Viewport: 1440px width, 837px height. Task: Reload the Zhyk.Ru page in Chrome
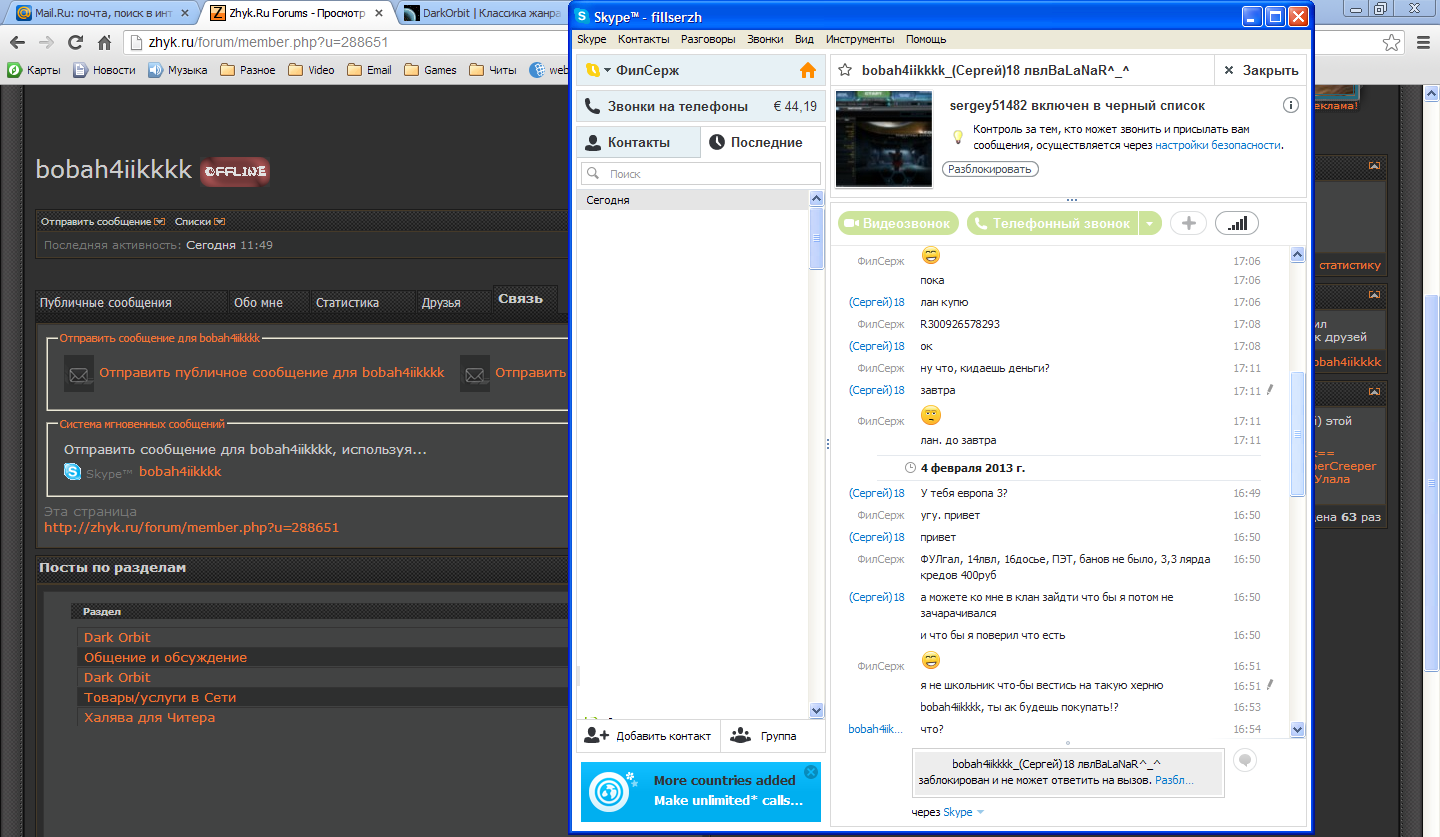point(75,43)
